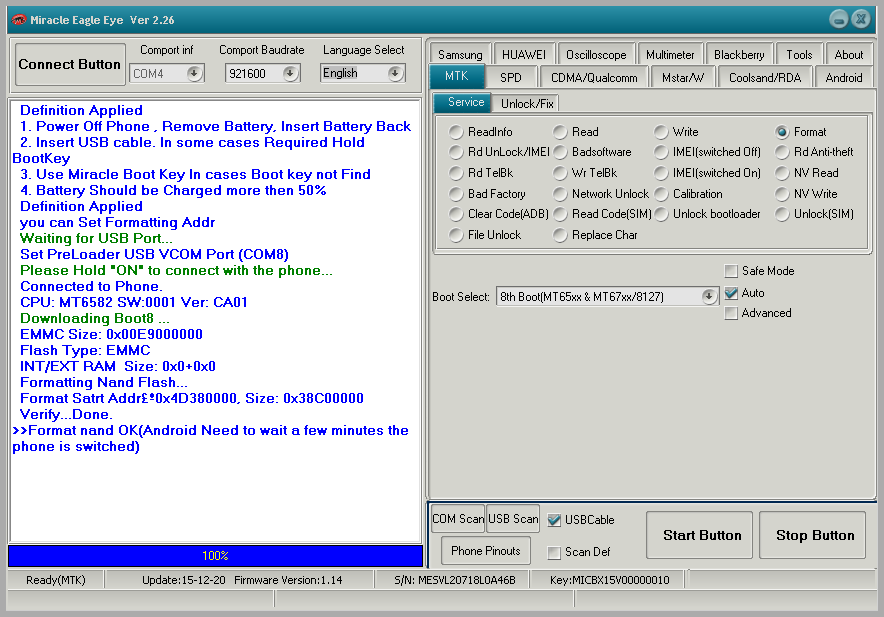Select the ReadInfo radio option
884x617 pixels.
(456, 132)
